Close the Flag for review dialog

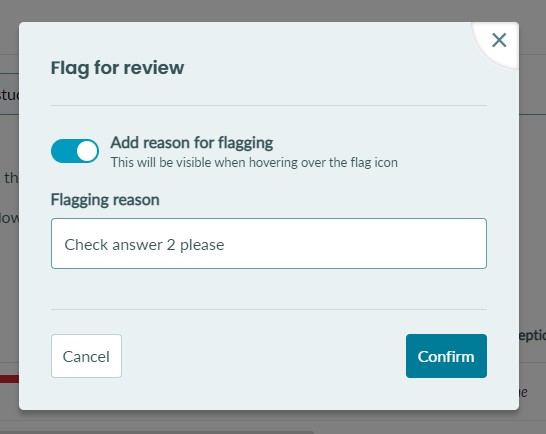tap(499, 40)
